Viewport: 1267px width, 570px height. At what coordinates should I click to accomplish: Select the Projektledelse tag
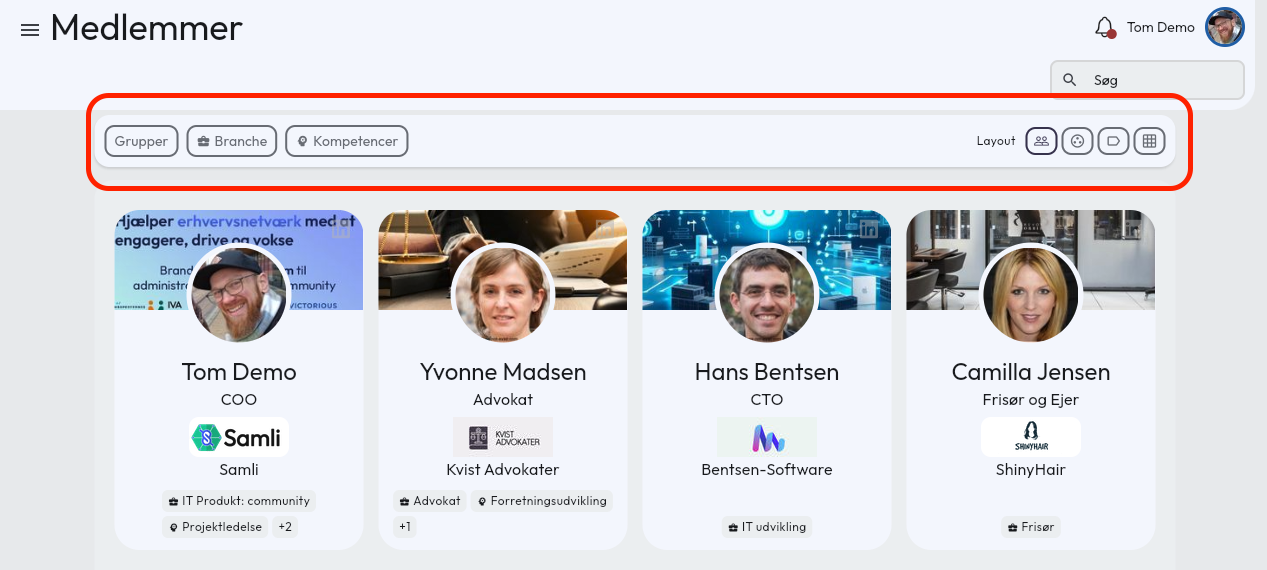pos(215,527)
